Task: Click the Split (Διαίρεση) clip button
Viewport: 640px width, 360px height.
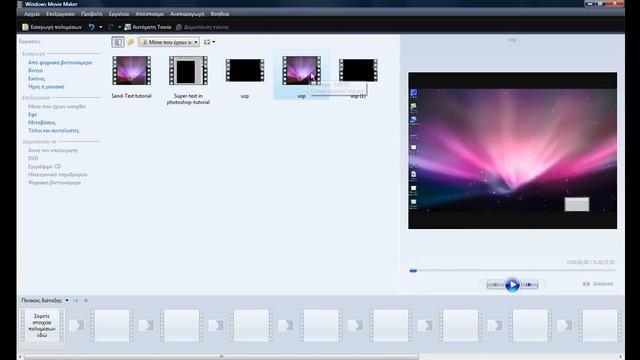Action: 598,284
